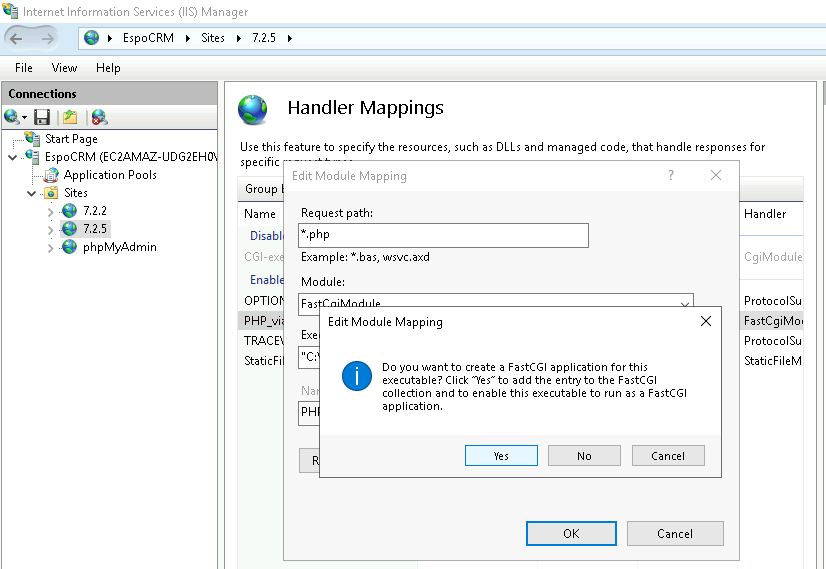Click Yes to create FastCGI application
This screenshot has height=569, width=826.
tap(501, 456)
